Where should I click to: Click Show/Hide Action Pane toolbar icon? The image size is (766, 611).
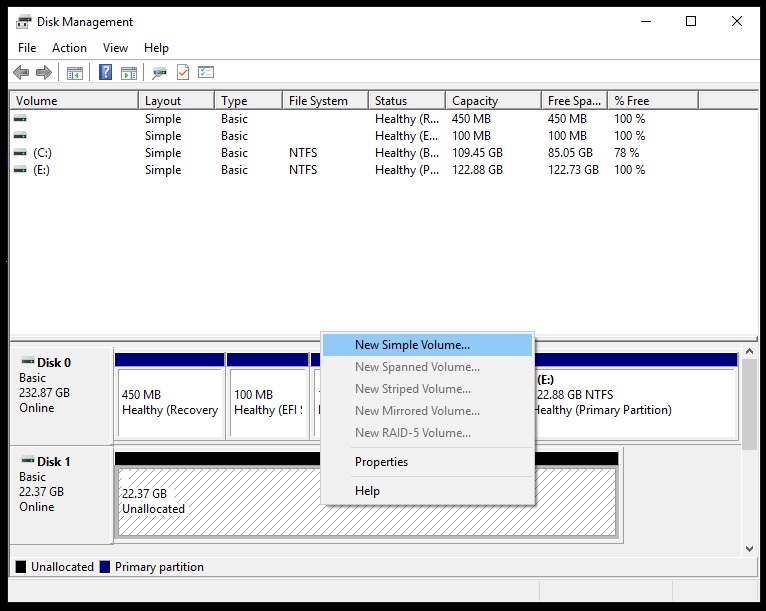(x=129, y=72)
